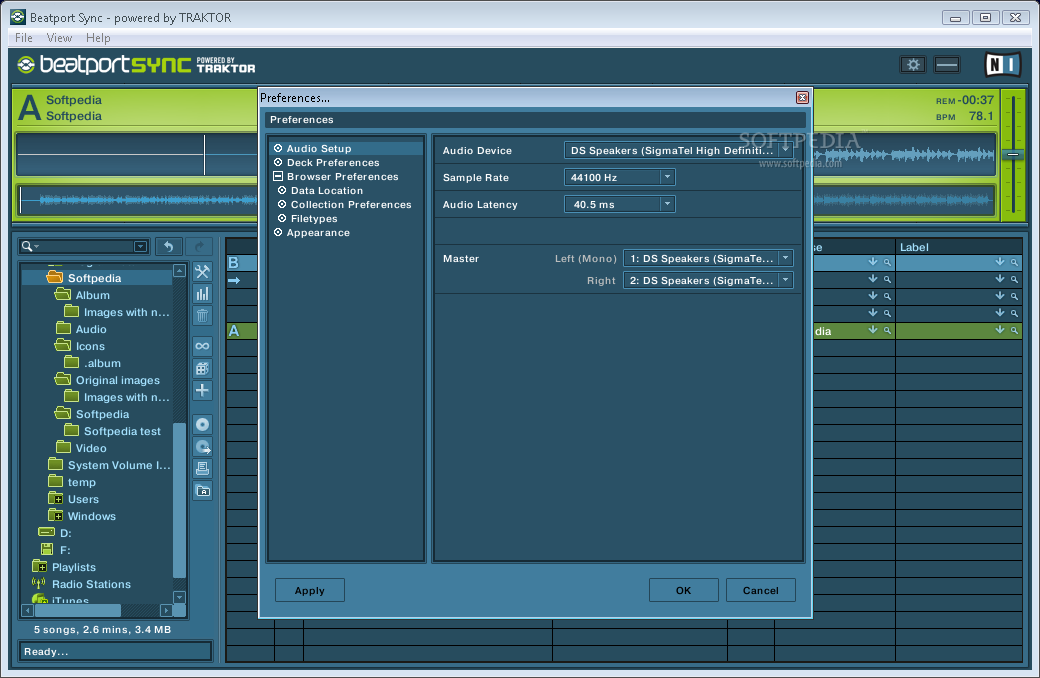Select the D: drive icon in the tree
Image resolution: width=1040 pixels, height=678 pixels.
pyautogui.click(x=46, y=532)
